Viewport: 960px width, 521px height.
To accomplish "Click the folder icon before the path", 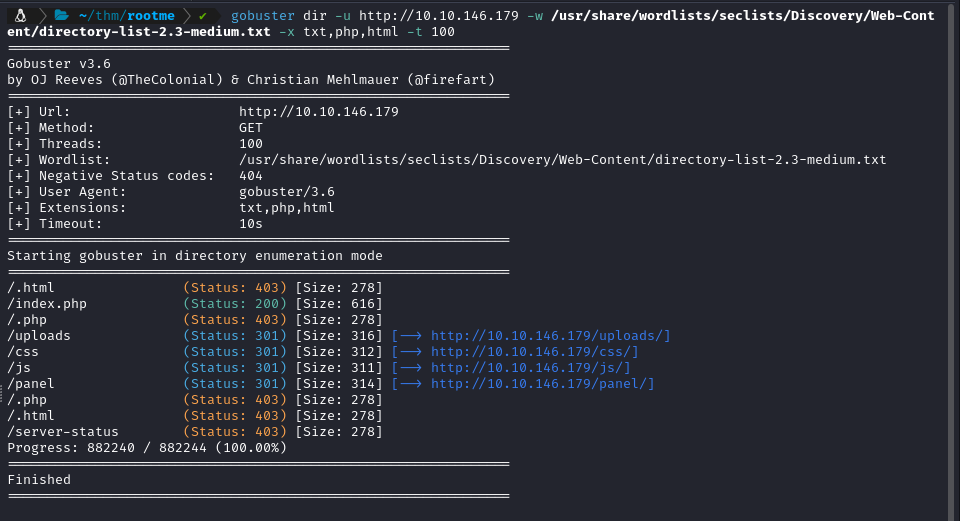I will point(60,16).
